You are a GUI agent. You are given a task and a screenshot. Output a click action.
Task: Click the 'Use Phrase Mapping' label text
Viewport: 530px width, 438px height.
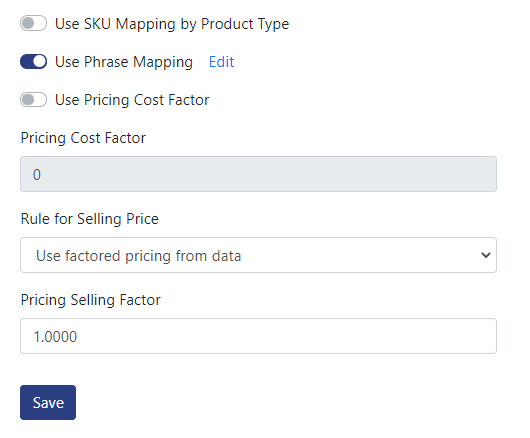click(124, 62)
